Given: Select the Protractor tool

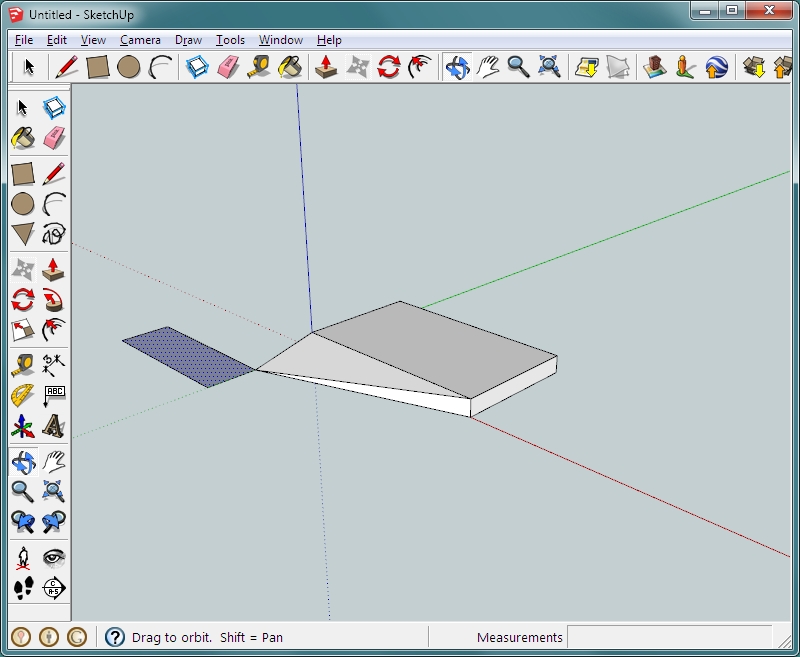Looking at the screenshot, I should coord(22,396).
